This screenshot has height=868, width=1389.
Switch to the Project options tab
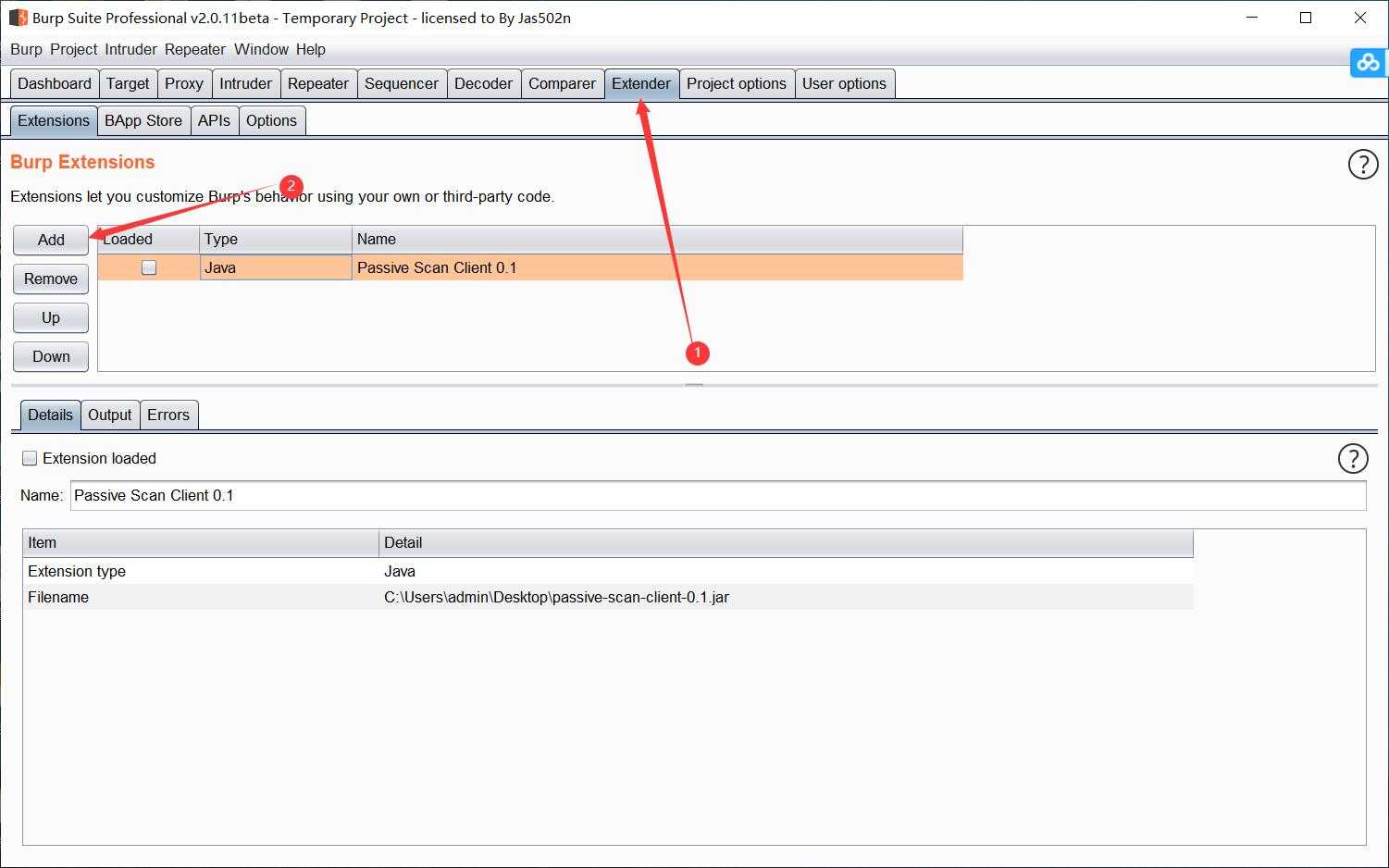click(737, 83)
